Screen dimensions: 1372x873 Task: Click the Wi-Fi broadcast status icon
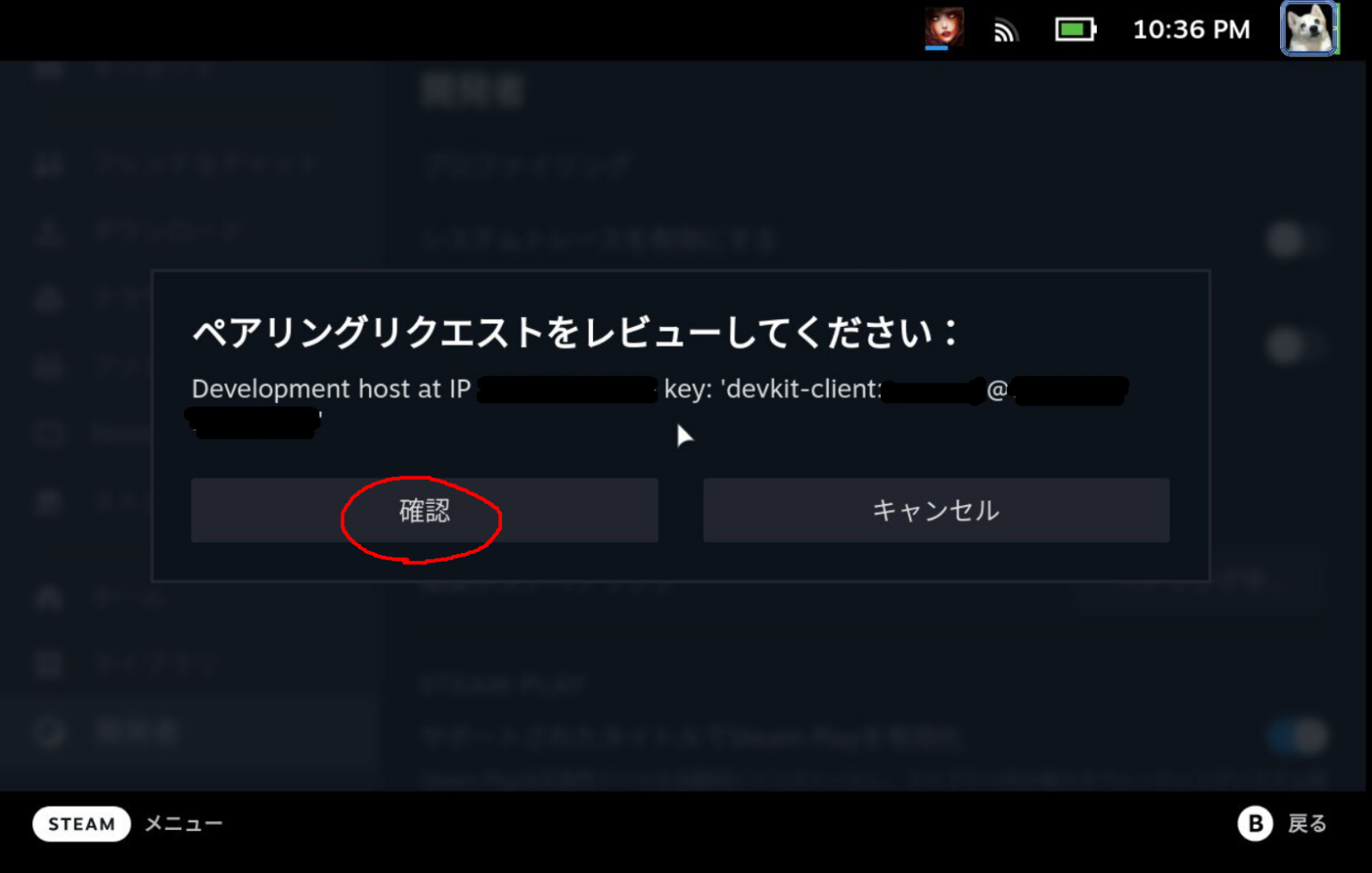1005,29
